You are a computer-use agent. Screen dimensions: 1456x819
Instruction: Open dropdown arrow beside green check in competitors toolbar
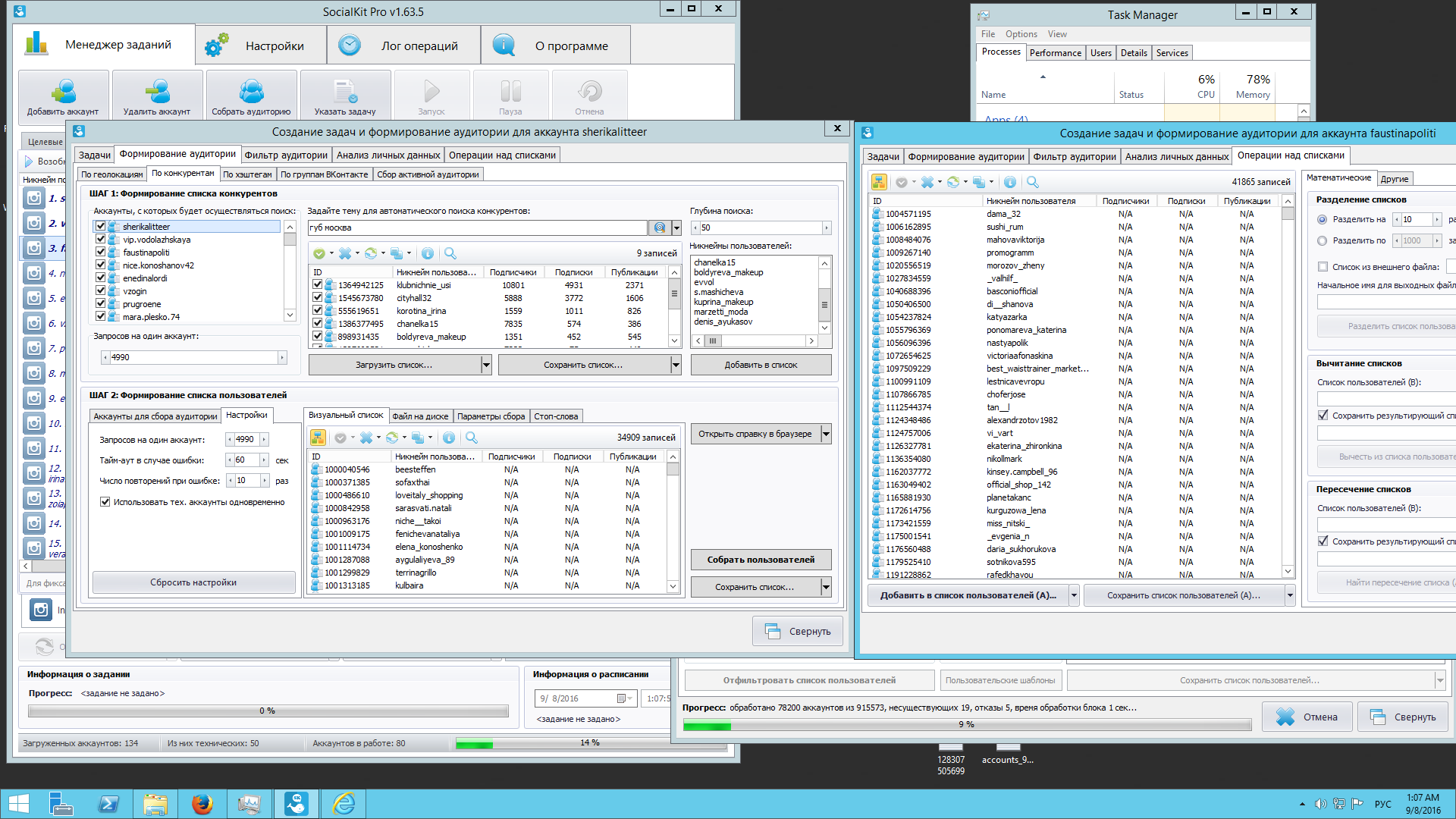pos(331,253)
